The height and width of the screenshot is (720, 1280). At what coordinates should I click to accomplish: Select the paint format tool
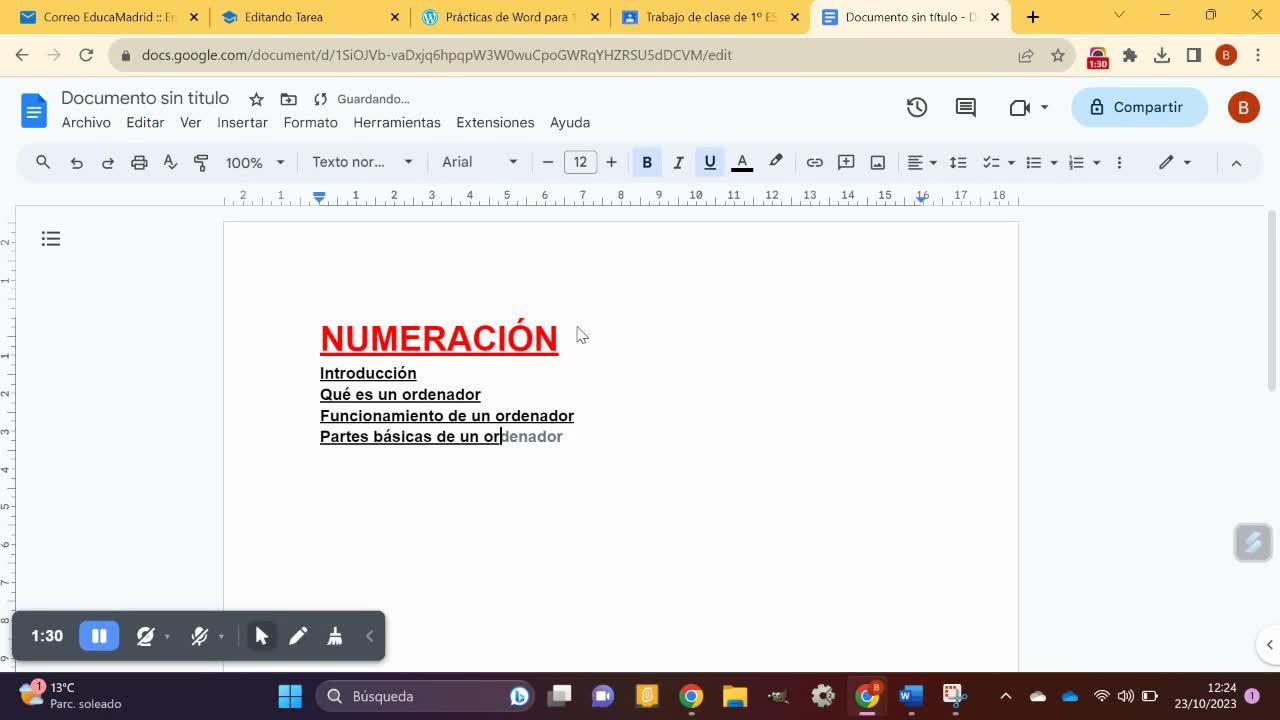[201, 162]
